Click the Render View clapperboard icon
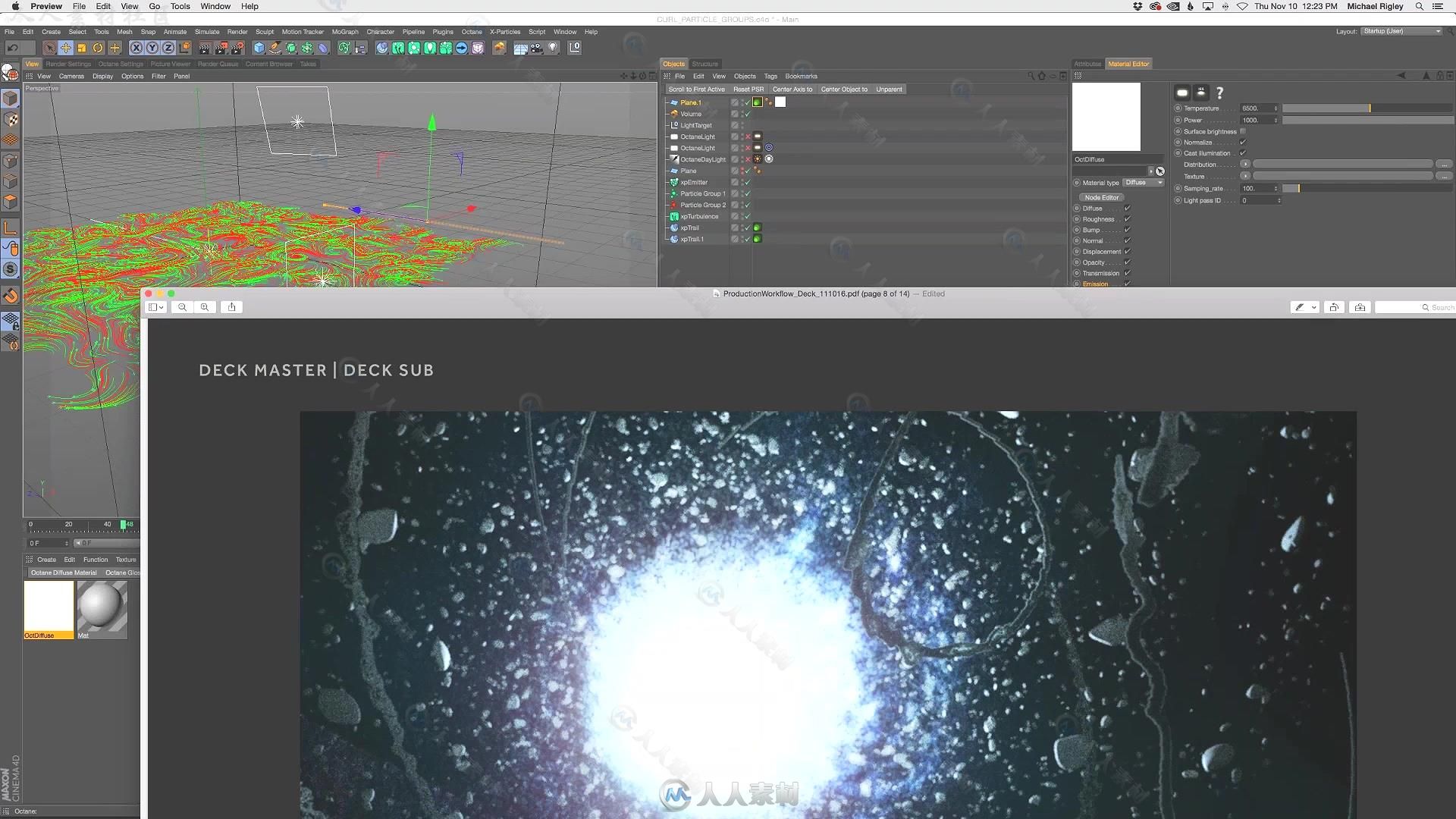The height and width of the screenshot is (819, 1456). click(205, 48)
